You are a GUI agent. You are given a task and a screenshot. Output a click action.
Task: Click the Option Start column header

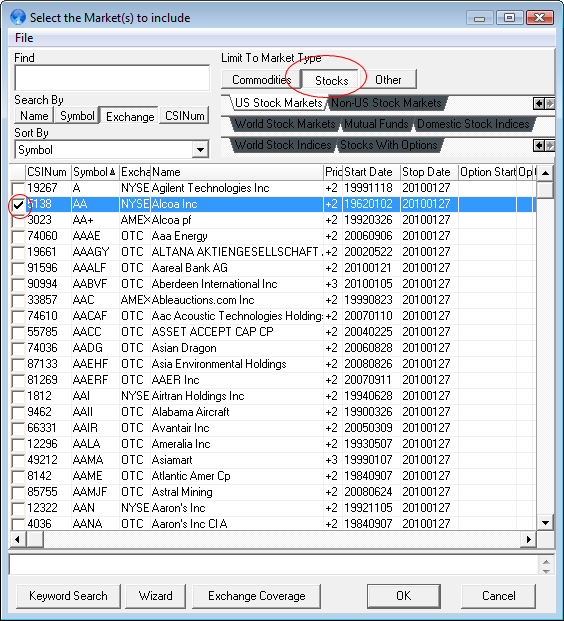click(x=488, y=172)
